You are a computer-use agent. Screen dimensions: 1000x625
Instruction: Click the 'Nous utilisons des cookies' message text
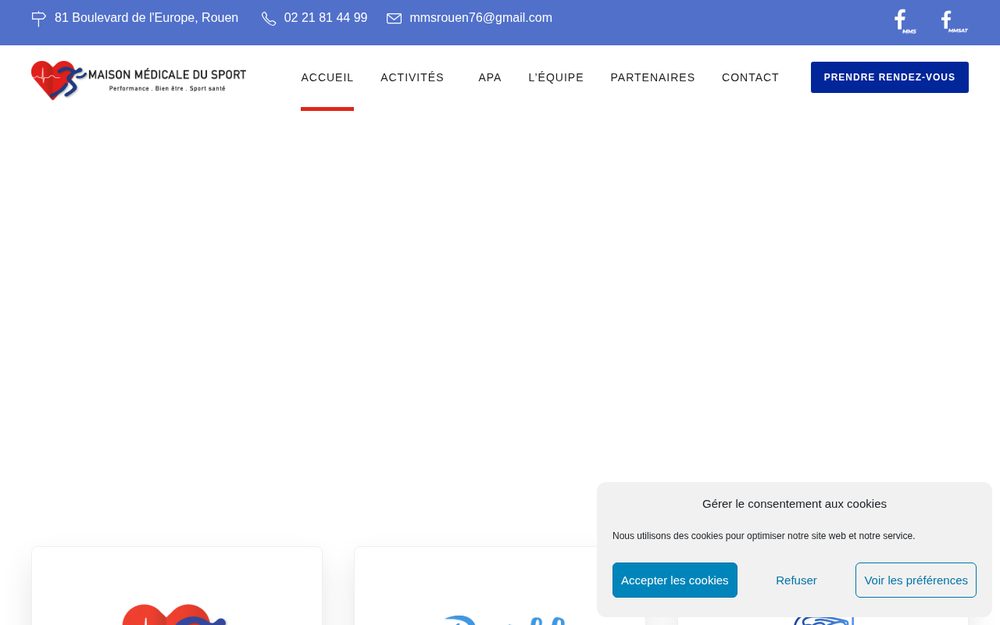tap(763, 536)
